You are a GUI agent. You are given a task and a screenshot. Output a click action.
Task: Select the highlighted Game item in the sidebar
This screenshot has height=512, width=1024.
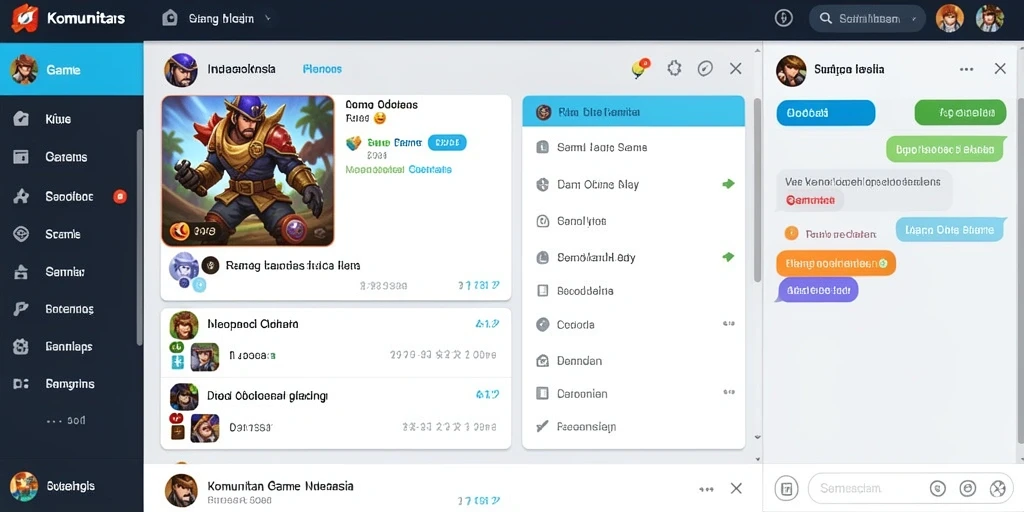pos(72,69)
